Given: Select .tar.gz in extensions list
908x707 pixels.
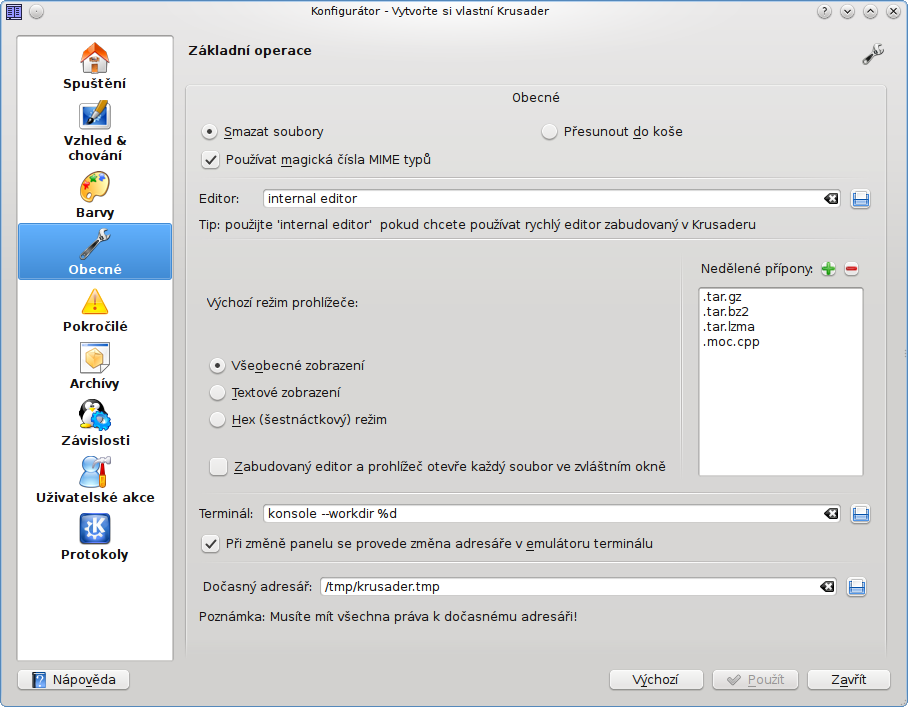Looking at the screenshot, I should click(x=722, y=296).
